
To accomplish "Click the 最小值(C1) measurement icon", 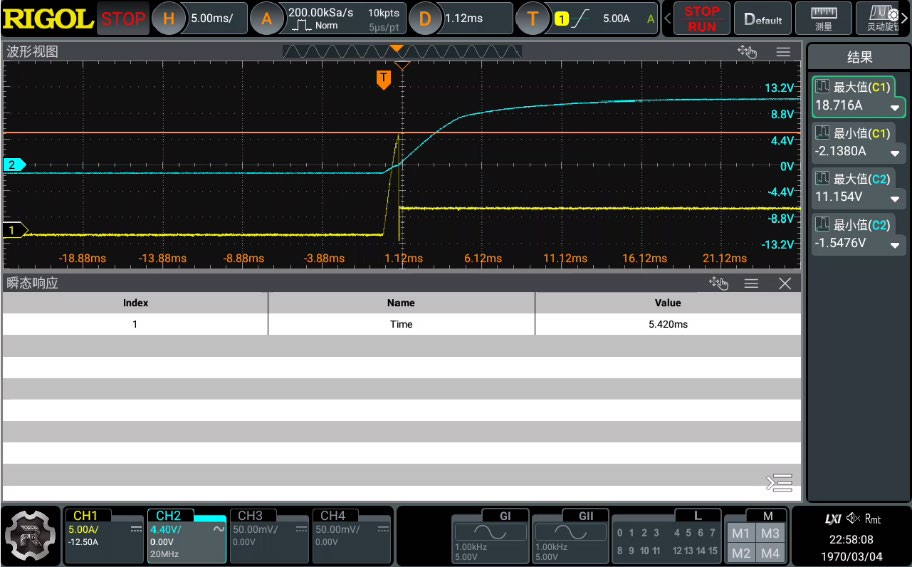I will 822,133.
